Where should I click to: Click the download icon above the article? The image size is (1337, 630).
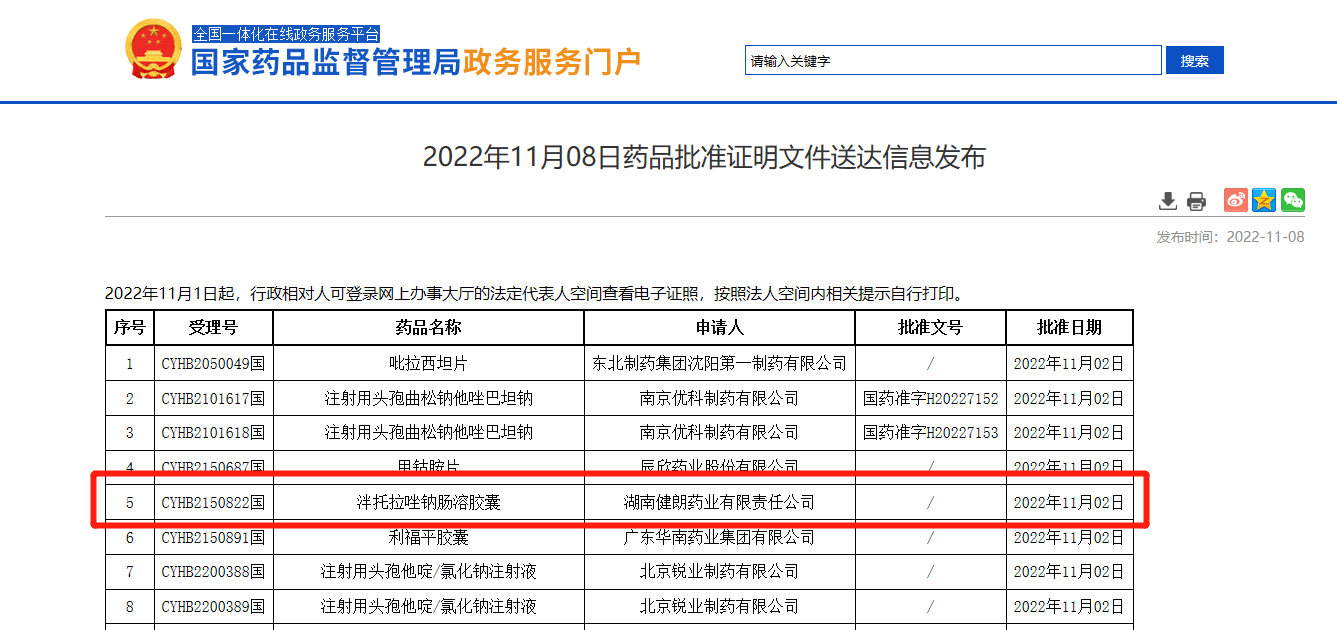[x=1167, y=201]
